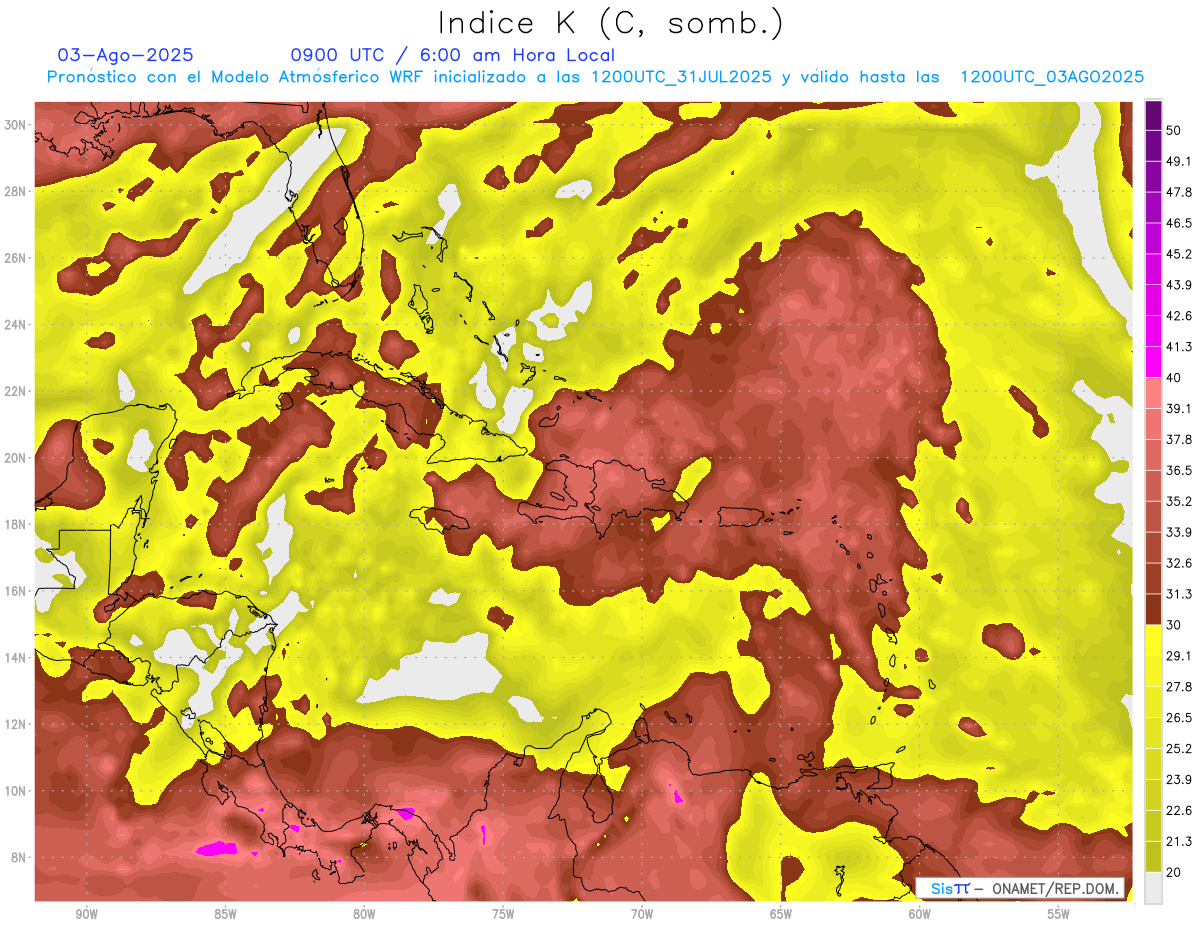Click the color bar value 30
This screenshot has height=927, width=1200.
tap(1173, 625)
